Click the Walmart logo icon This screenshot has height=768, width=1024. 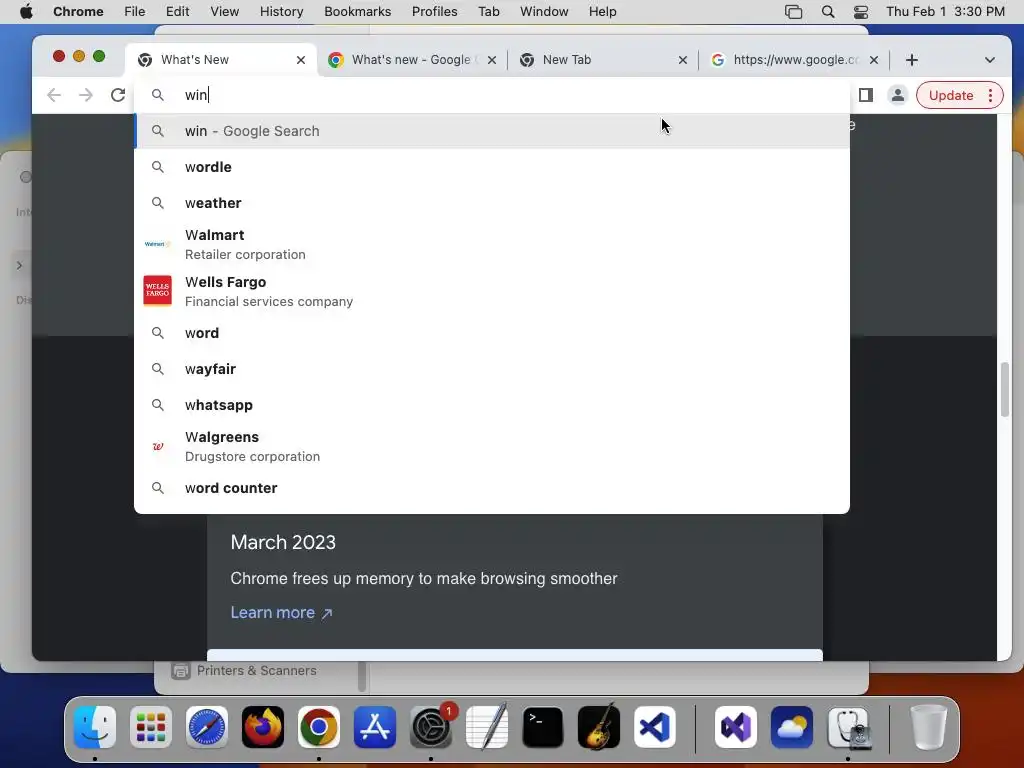157,244
